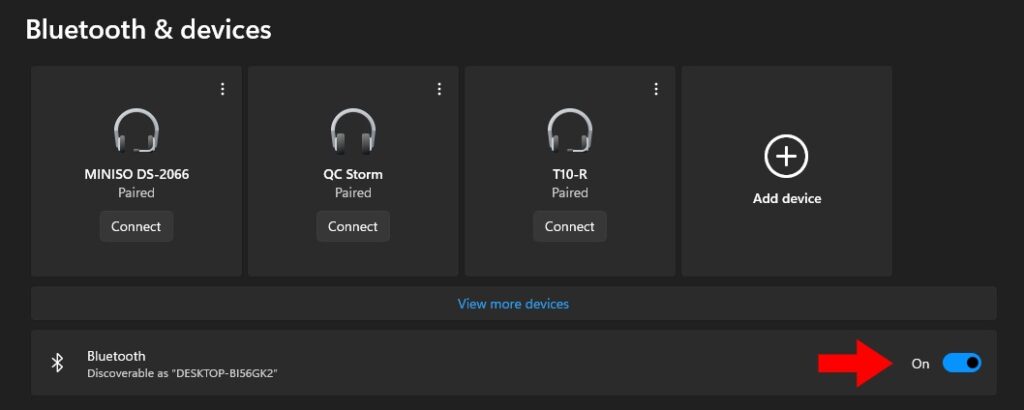Screen dimensions: 1024x410
Task: Click the MINISO DS-2066 headset icon
Action: pos(136,131)
